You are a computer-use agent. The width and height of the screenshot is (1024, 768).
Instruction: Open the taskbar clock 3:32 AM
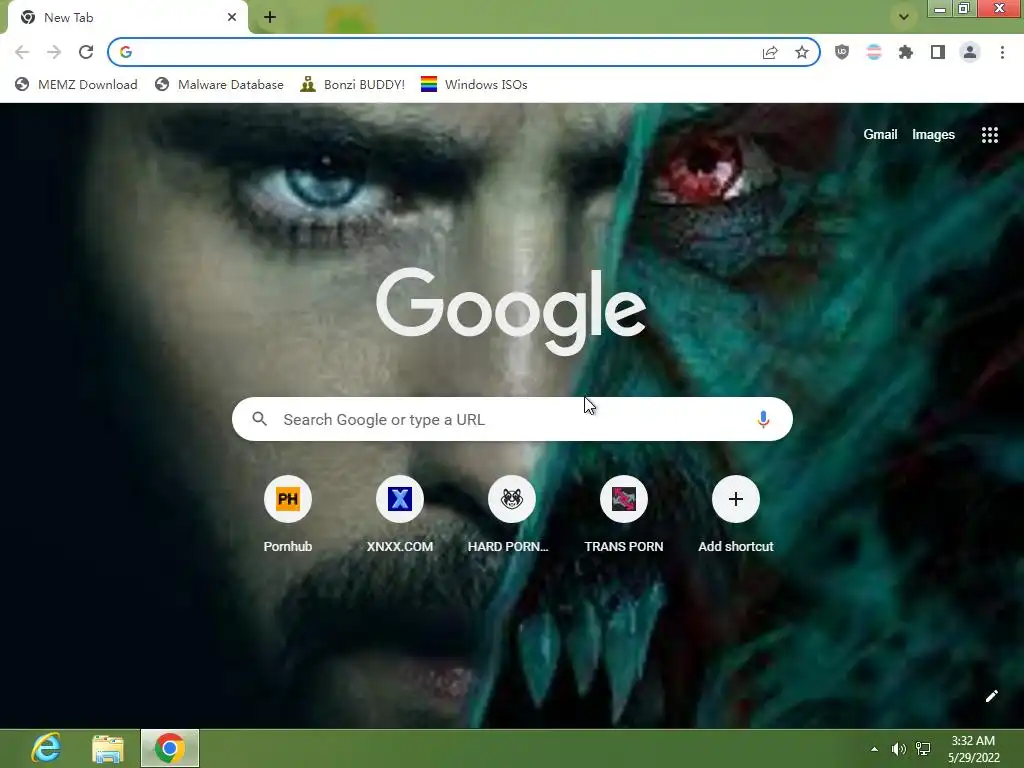click(974, 749)
